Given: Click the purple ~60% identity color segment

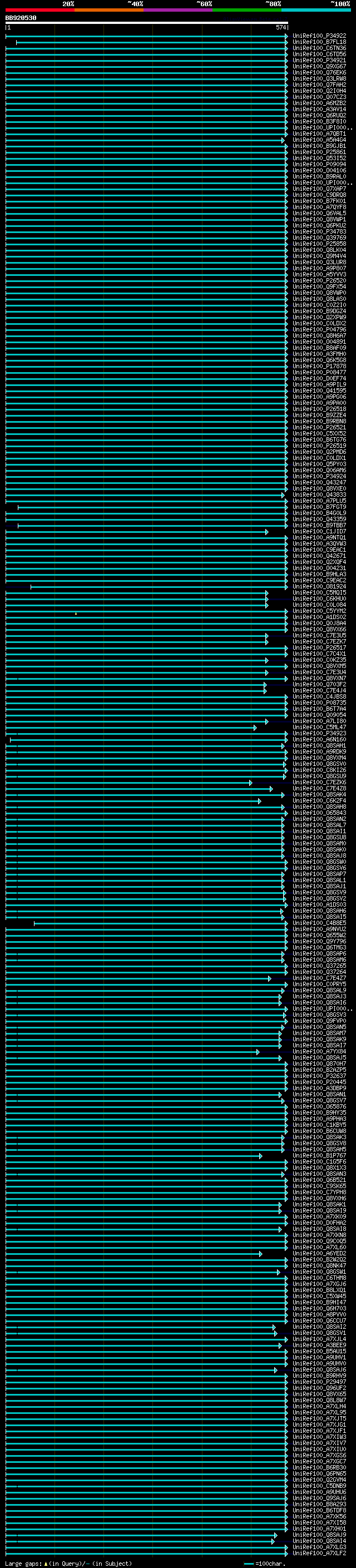Looking at the screenshot, I should (177, 10).
